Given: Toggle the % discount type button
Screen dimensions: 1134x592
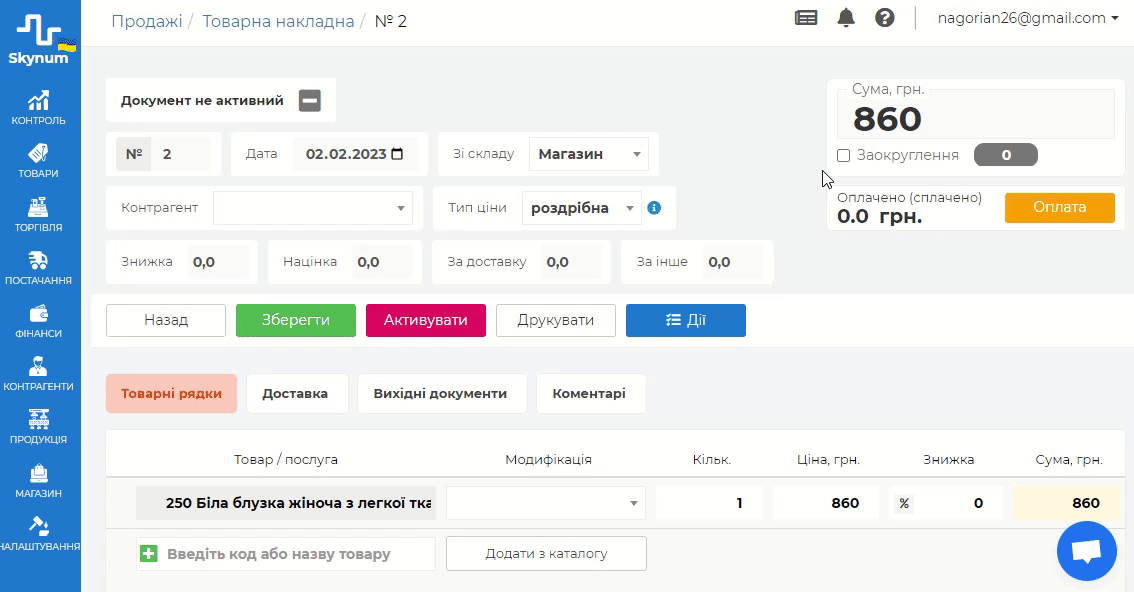Looking at the screenshot, I should coord(904,503).
